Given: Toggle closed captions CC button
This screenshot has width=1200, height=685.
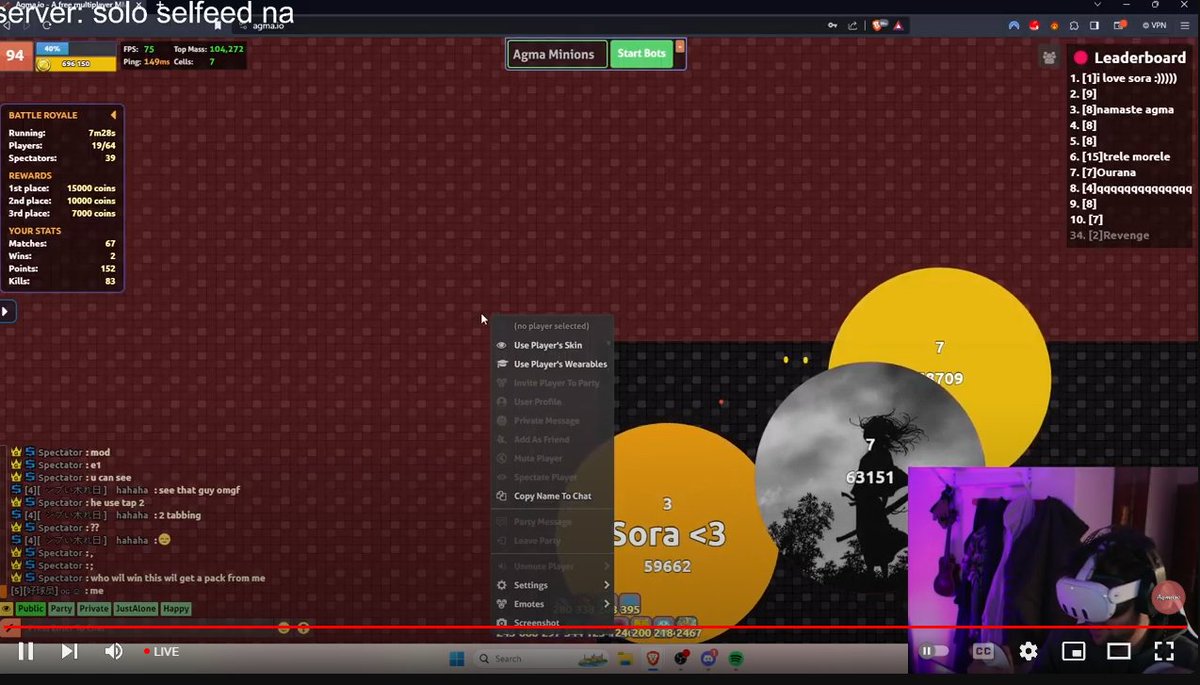Looking at the screenshot, I should [983, 651].
